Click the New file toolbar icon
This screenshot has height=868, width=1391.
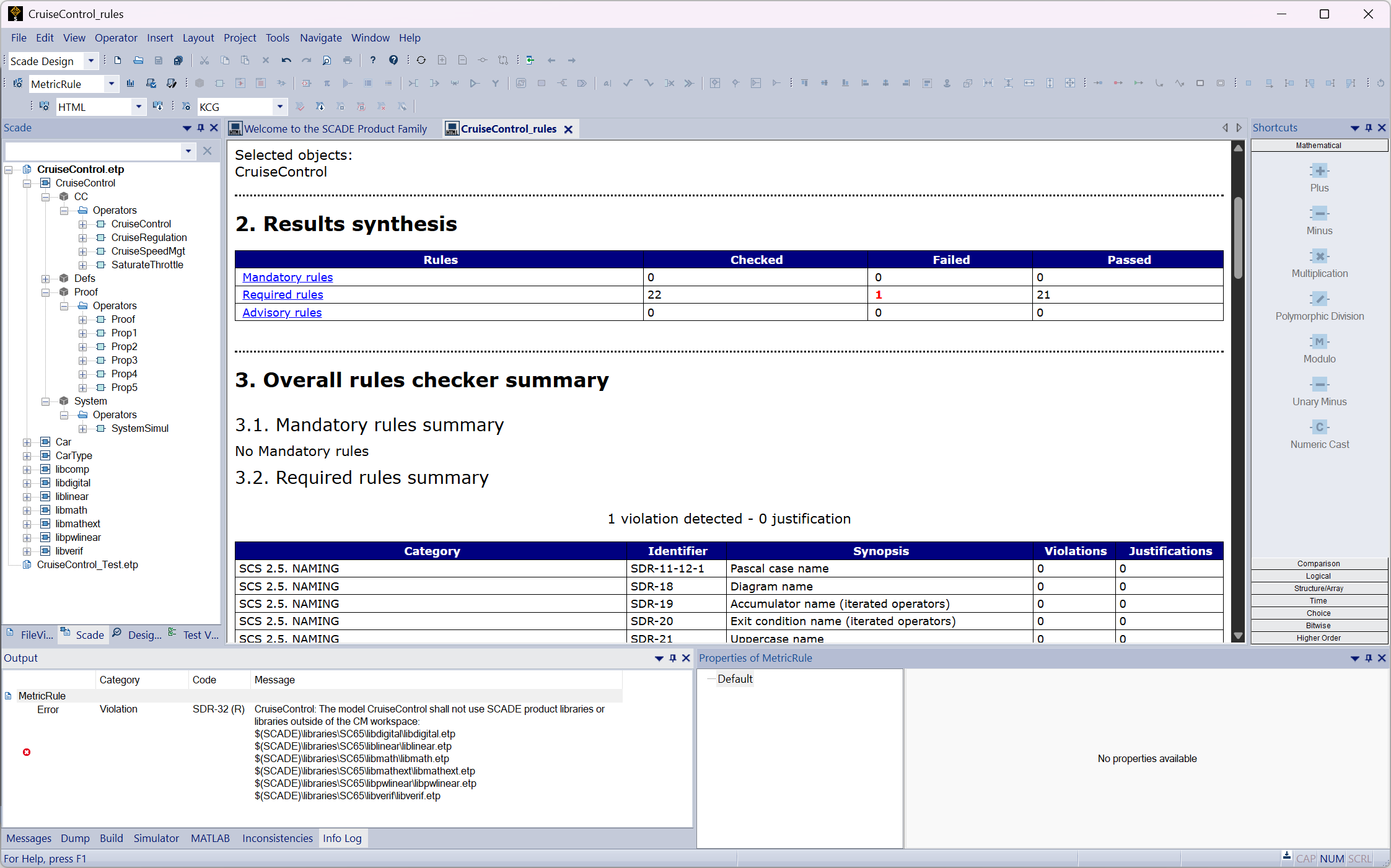tap(118, 60)
